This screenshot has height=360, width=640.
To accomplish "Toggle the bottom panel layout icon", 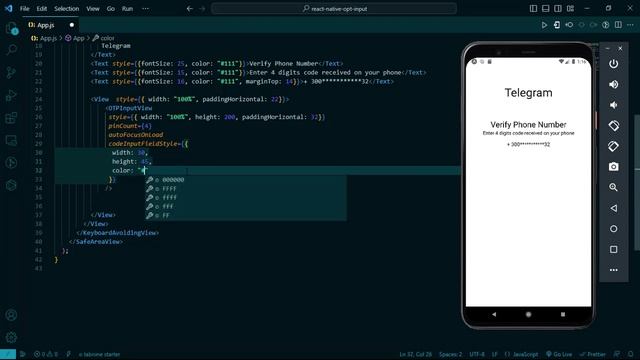I will (545, 9).
